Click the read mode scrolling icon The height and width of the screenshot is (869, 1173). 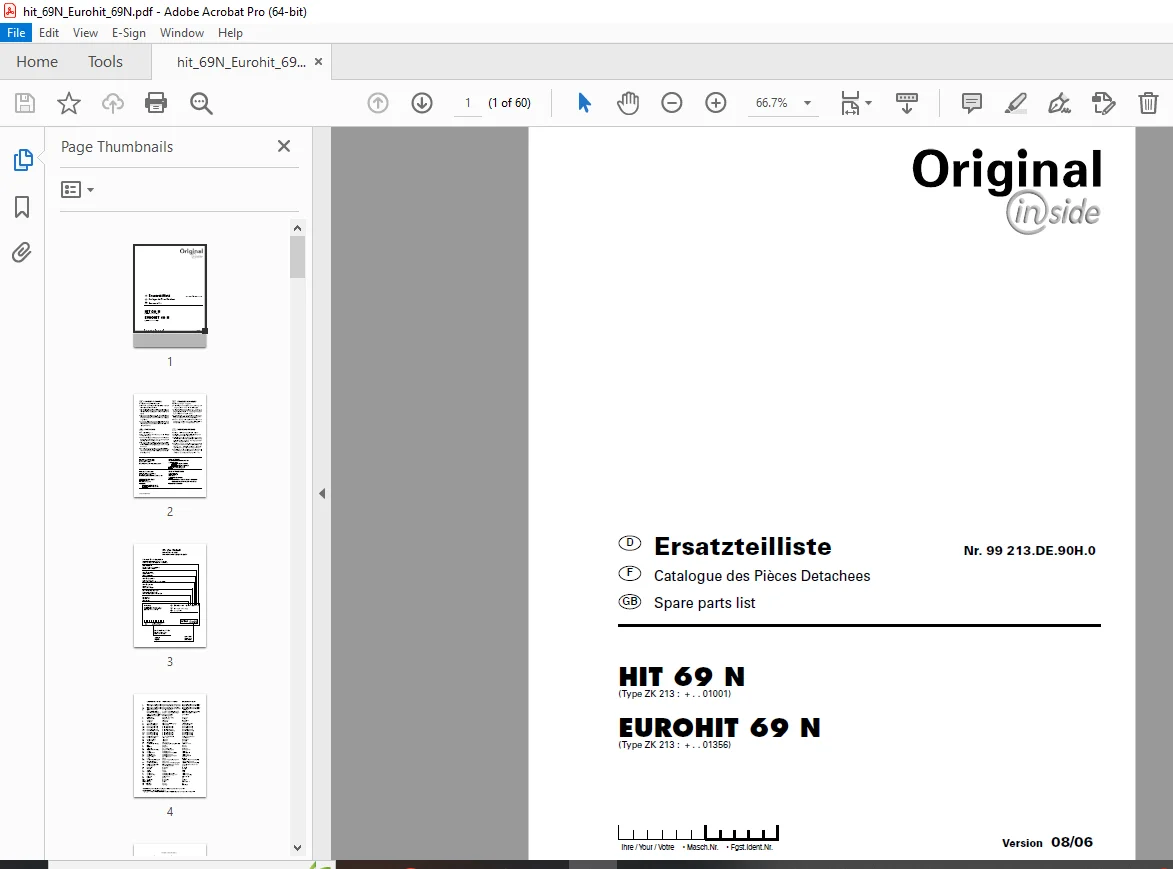907,103
